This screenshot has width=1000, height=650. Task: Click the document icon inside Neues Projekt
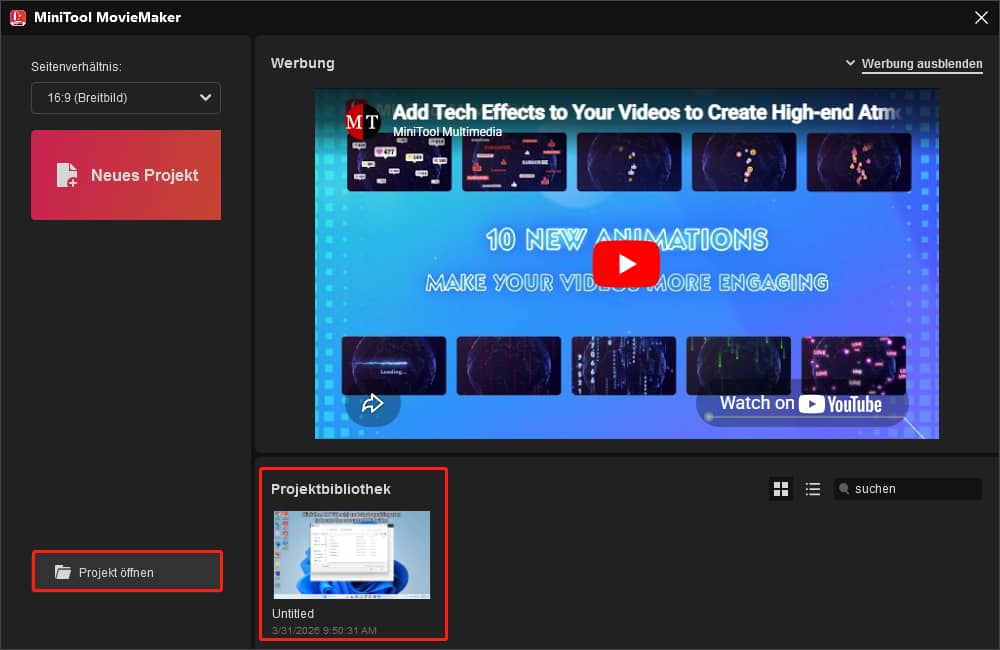pyautogui.click(x=66, y=175)
